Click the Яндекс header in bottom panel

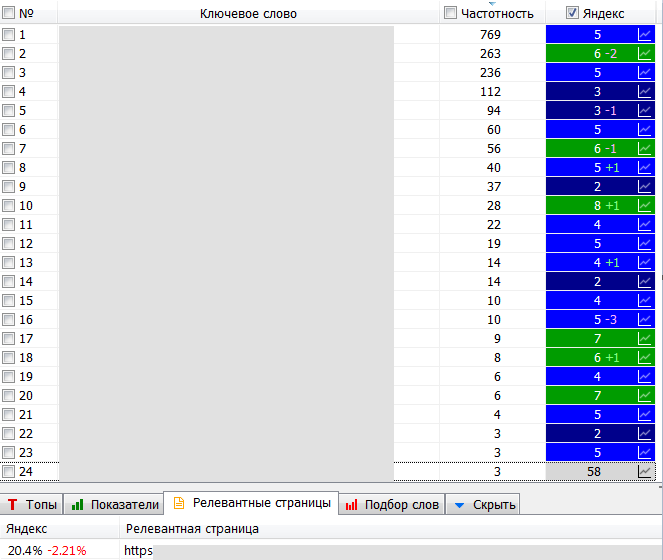point(27,529)
